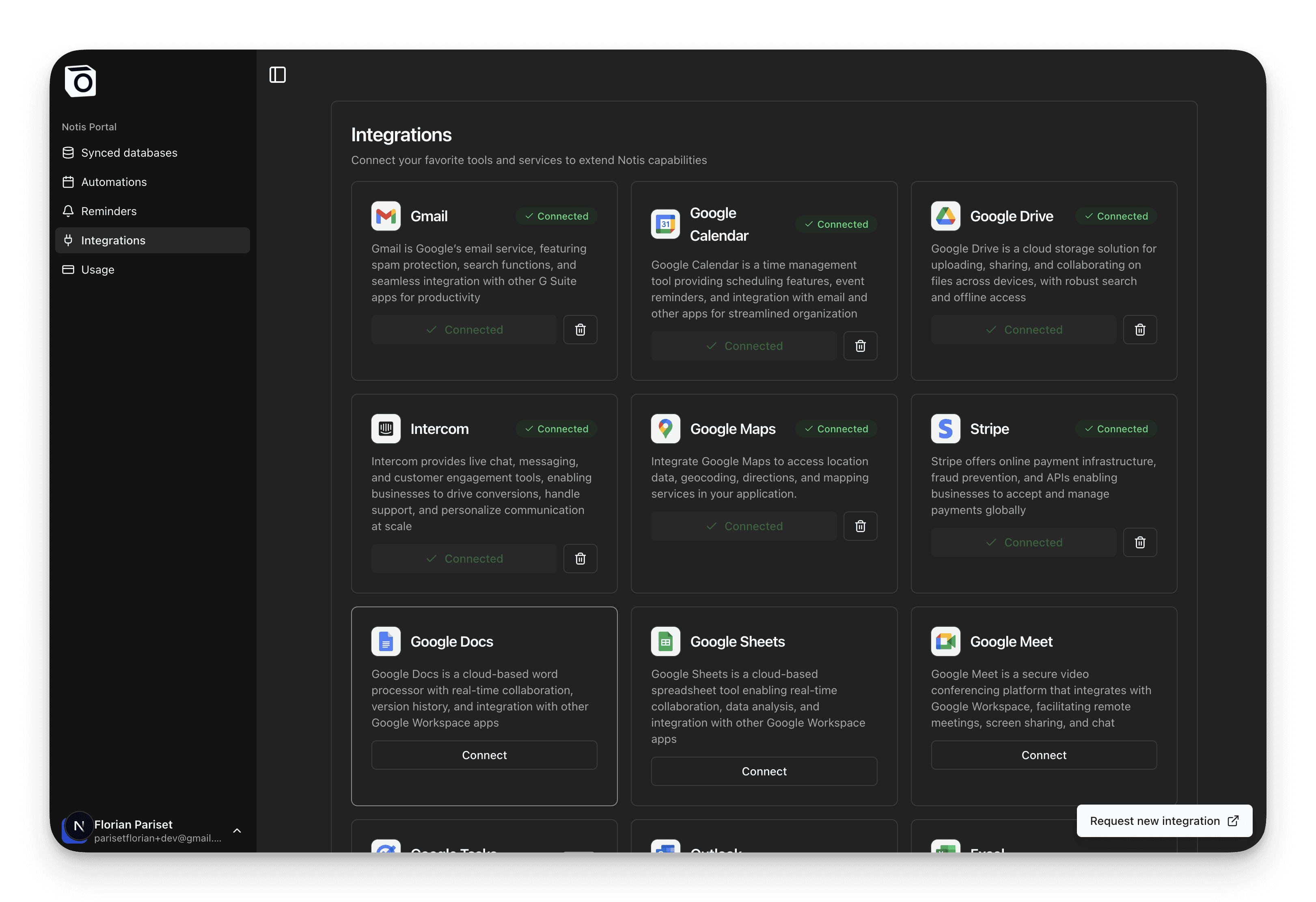1316x902 pixels.
Task: Click Gmail's large Connected button
Action: pyautogui.click(x=464, y=330)
